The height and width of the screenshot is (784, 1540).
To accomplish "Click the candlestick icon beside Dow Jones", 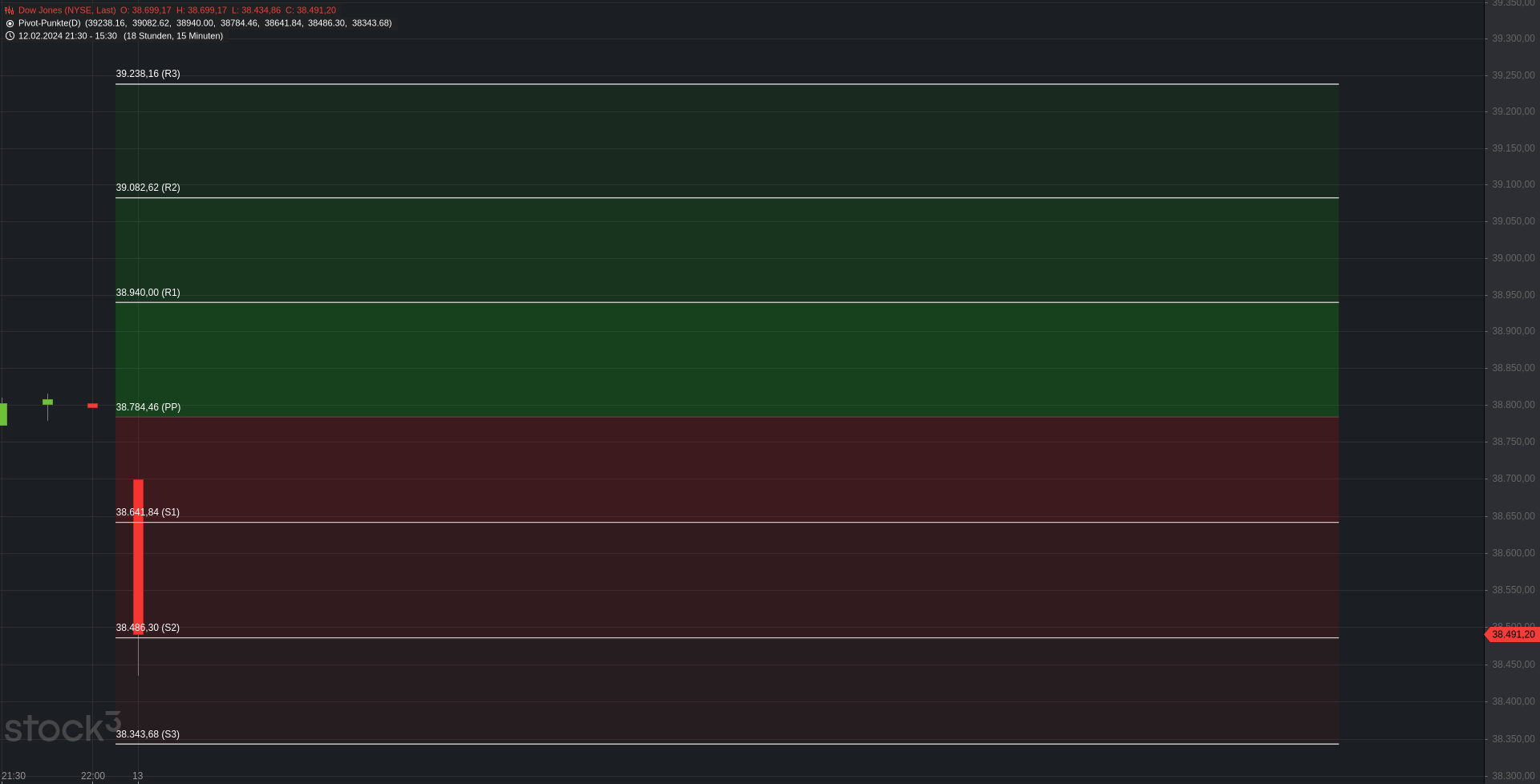I will 10,10.
